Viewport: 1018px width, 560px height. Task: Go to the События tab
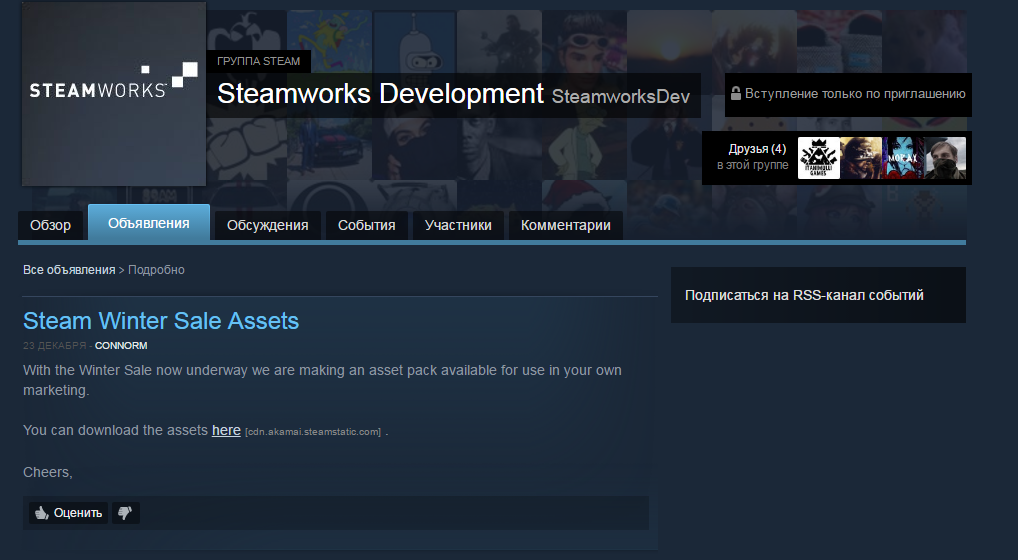coord(366,225)
